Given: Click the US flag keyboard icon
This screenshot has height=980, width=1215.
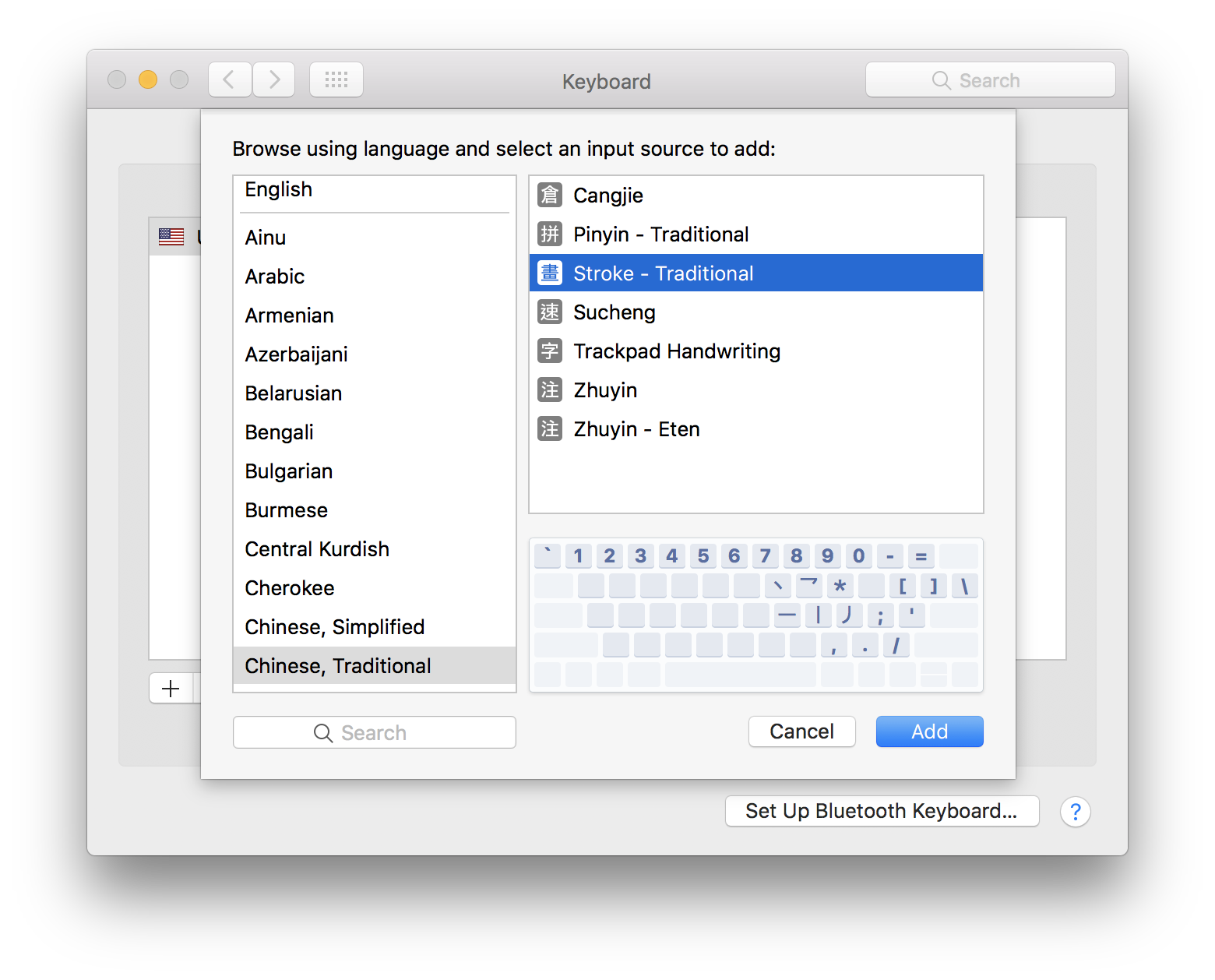Looking at the screenshot, I should (x=171, y=236).
